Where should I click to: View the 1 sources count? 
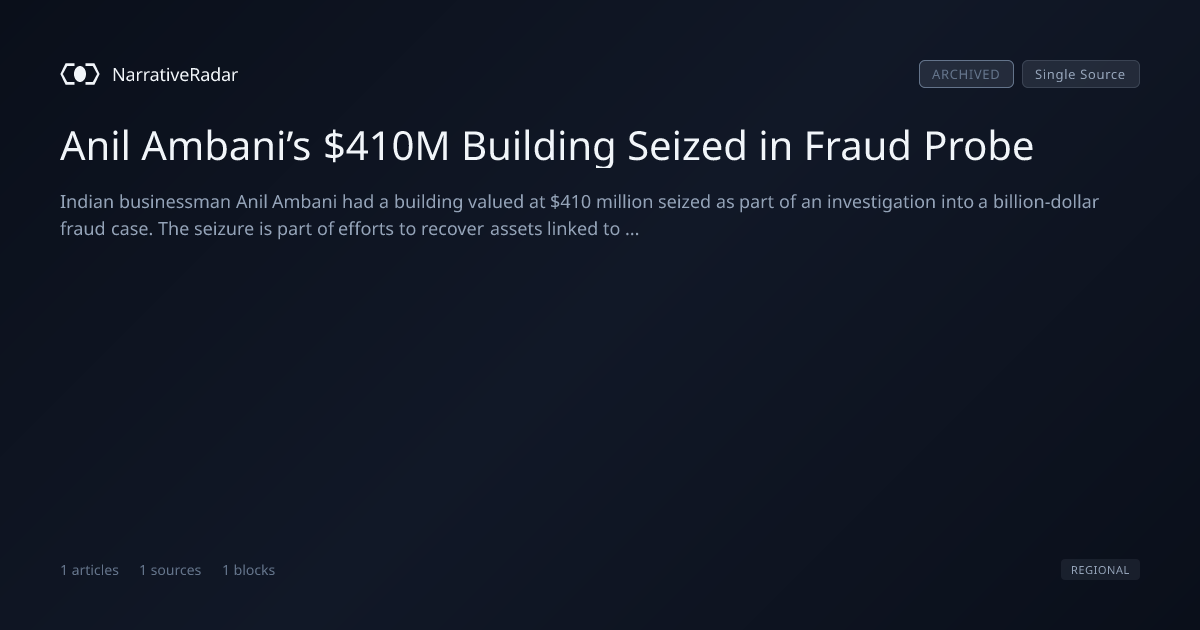click(x=170, y=570)
